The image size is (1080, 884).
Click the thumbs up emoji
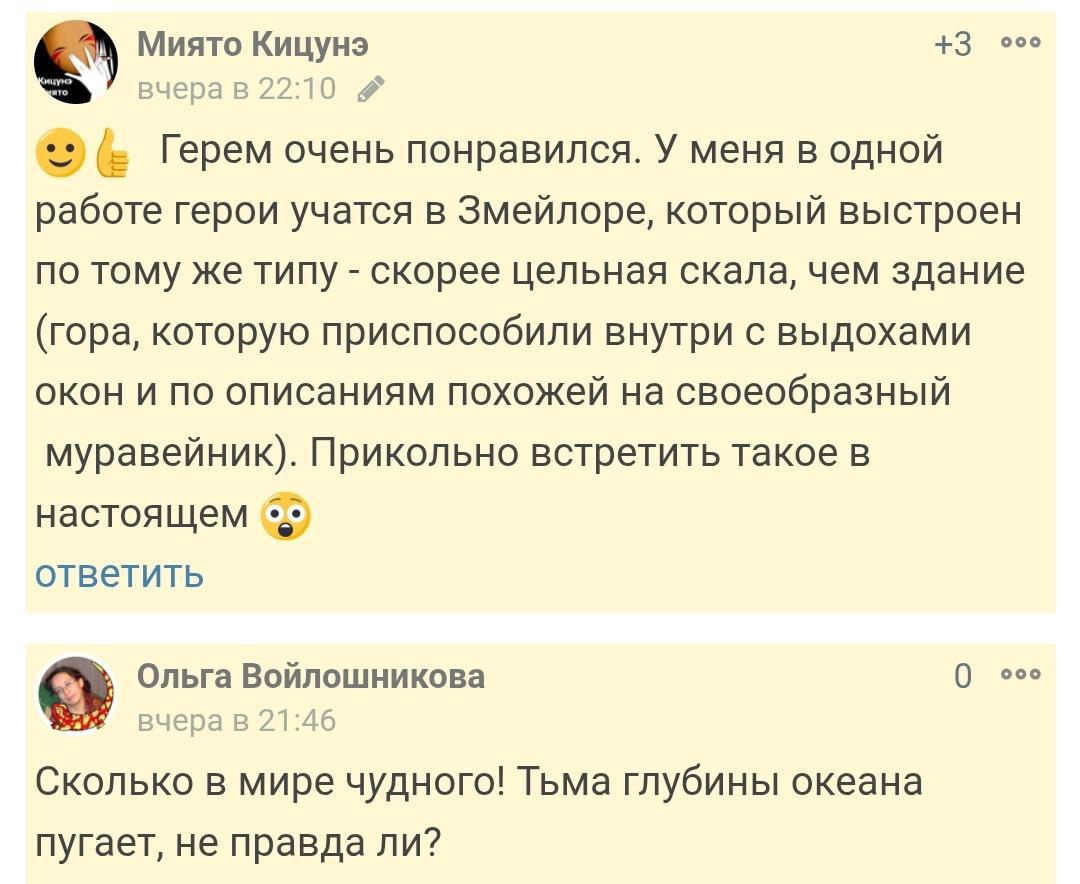pos(111,155)
